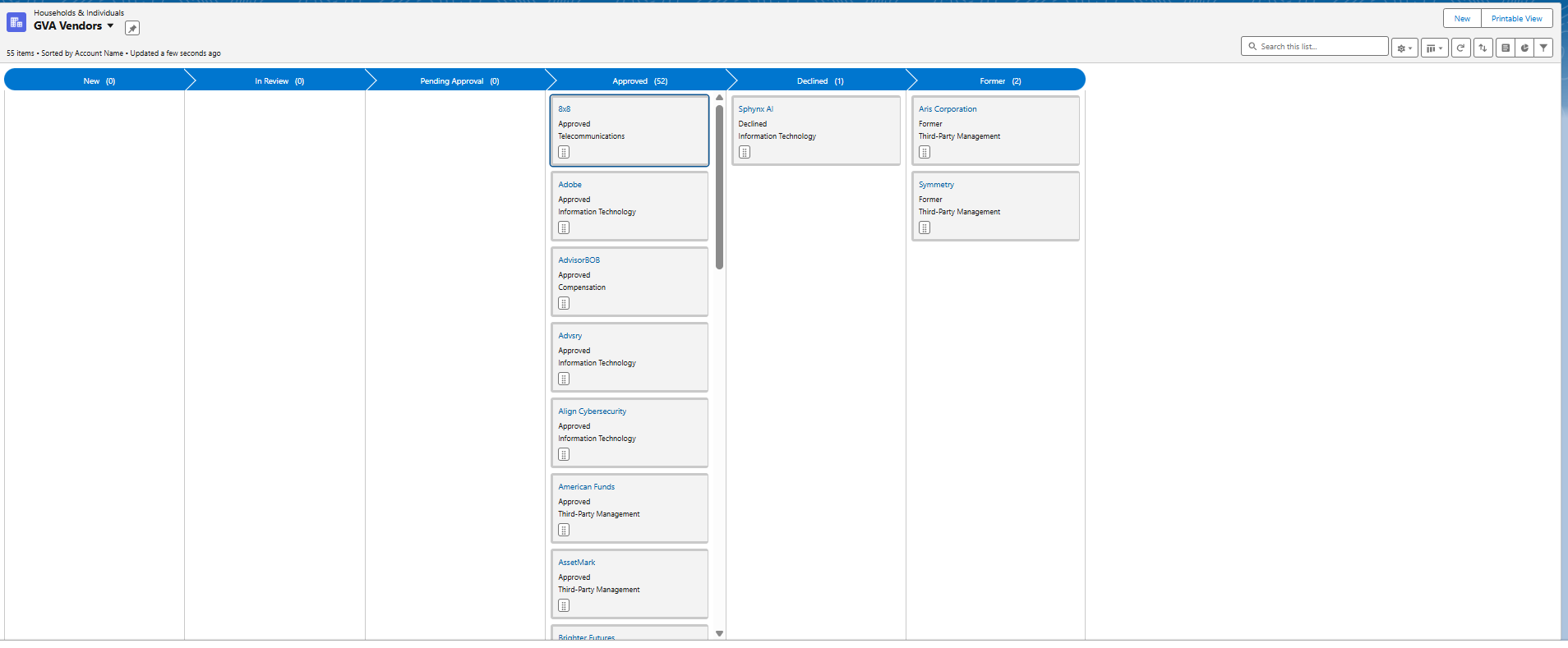This screenshot has height=648, width=1568.
Task: Click in the Search this list field
Action: pos(1321,47)
